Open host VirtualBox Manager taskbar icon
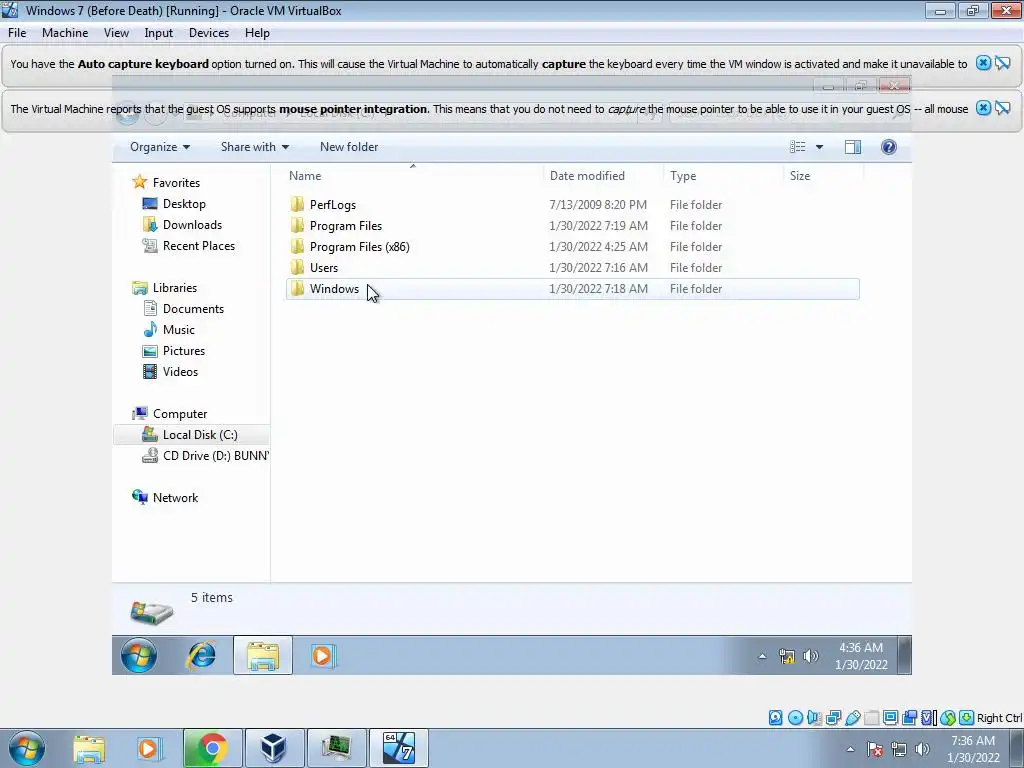 click(x=273, y=748)
